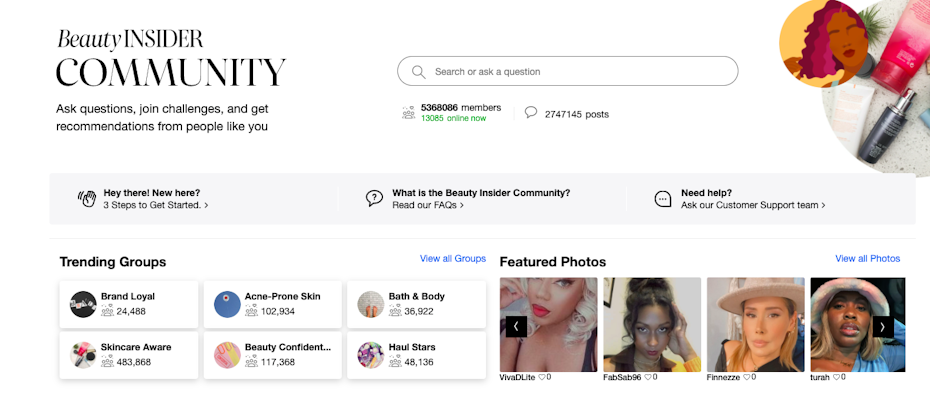Like turah's photo with the heart
This screenshot has width=930, height=408.
(836, 377)
